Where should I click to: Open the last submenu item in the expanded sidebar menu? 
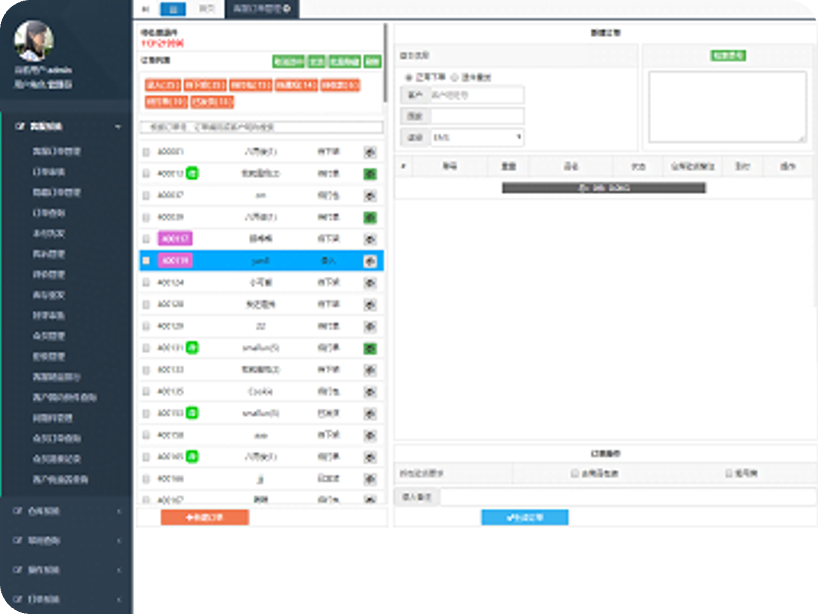point(61,479)
